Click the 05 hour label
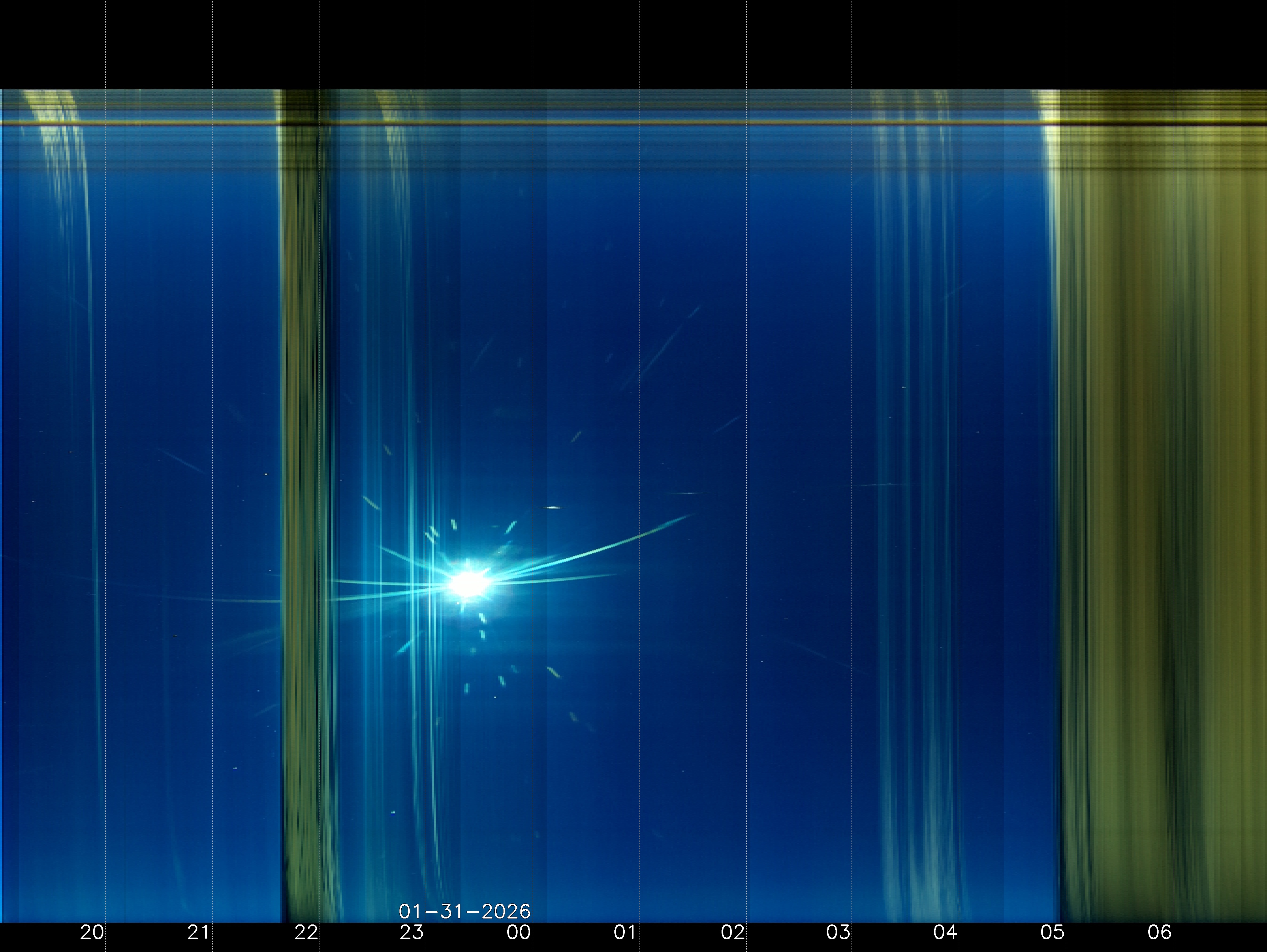This screenshot has width=1267, height=952. [x=1052, y=933]
